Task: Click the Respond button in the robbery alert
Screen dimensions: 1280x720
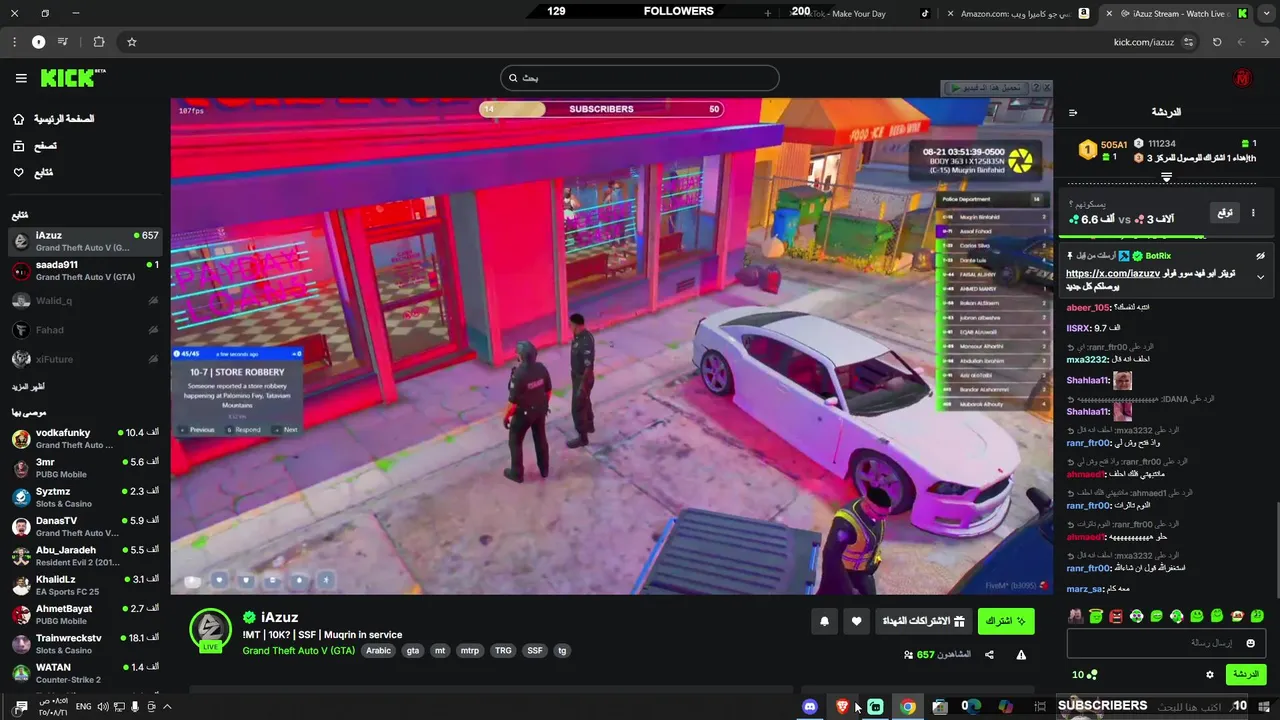Action: [243, 430]
